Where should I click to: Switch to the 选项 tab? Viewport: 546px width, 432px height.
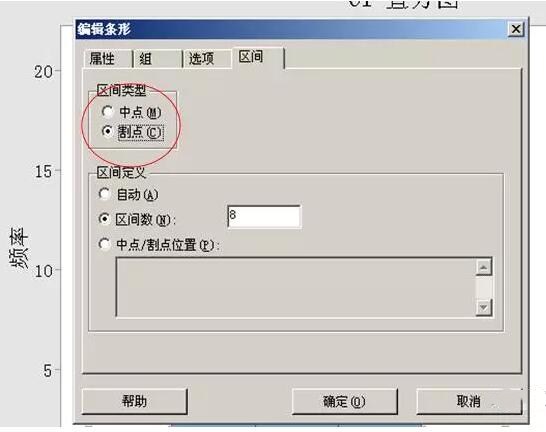pos(206,58)
